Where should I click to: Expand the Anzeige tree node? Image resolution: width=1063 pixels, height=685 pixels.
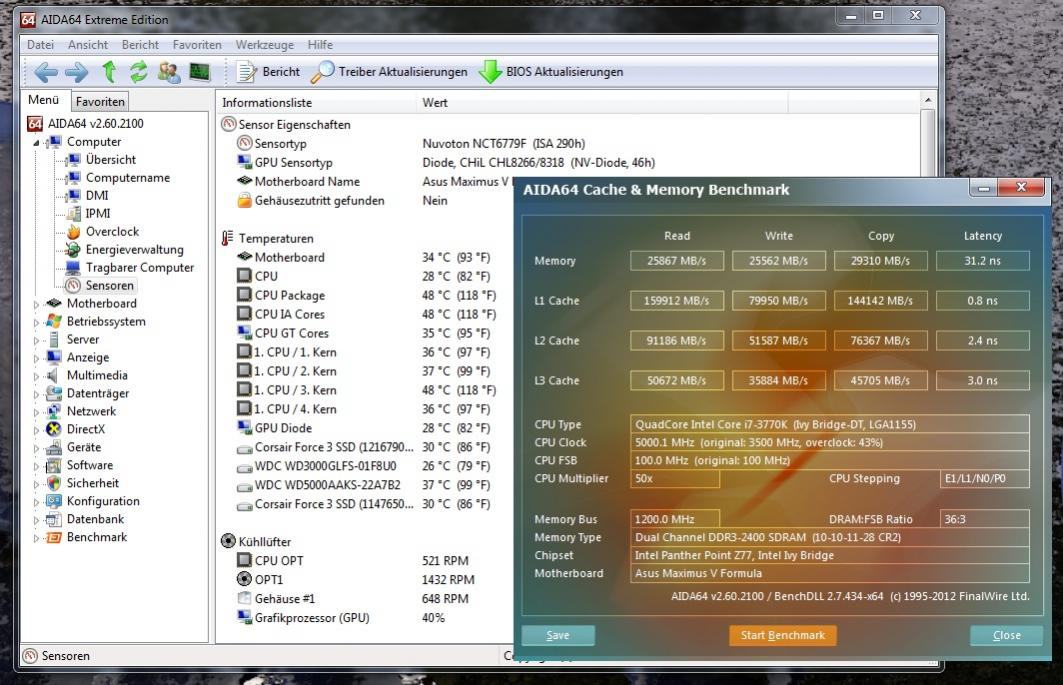click(x=36, y=358)
